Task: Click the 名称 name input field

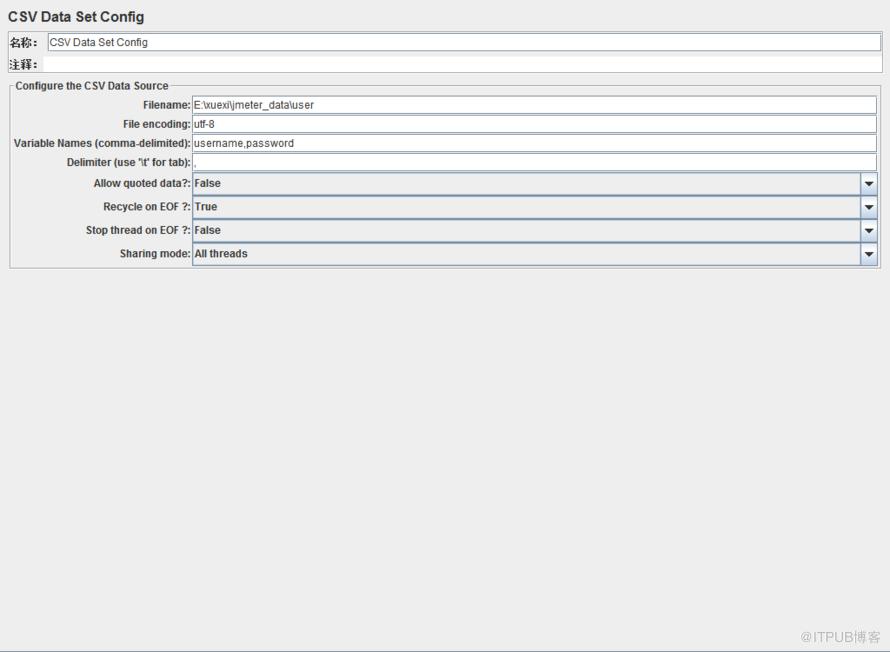Action: click(464, 43)
